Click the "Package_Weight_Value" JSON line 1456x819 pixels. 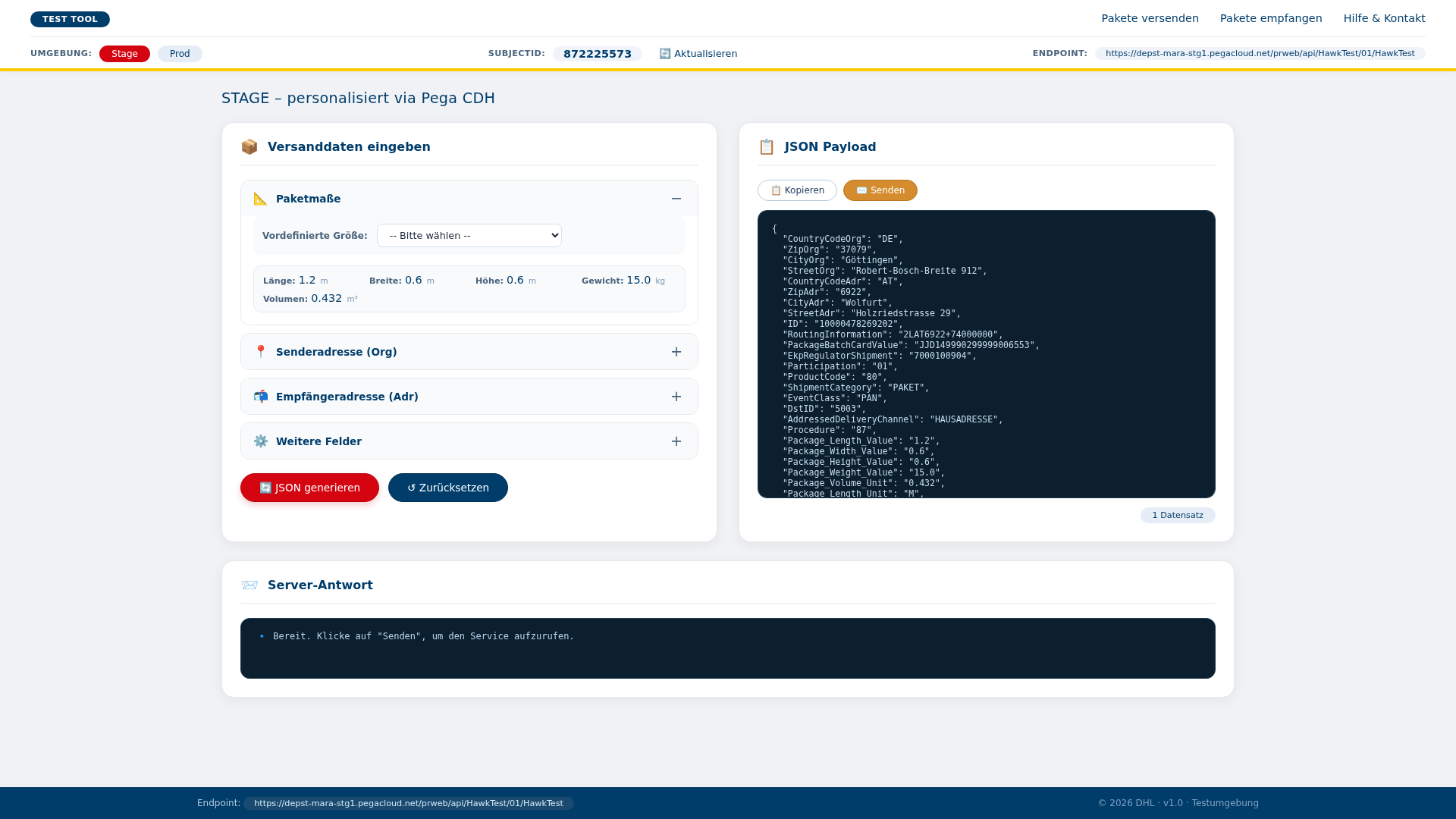pos(864,472)
